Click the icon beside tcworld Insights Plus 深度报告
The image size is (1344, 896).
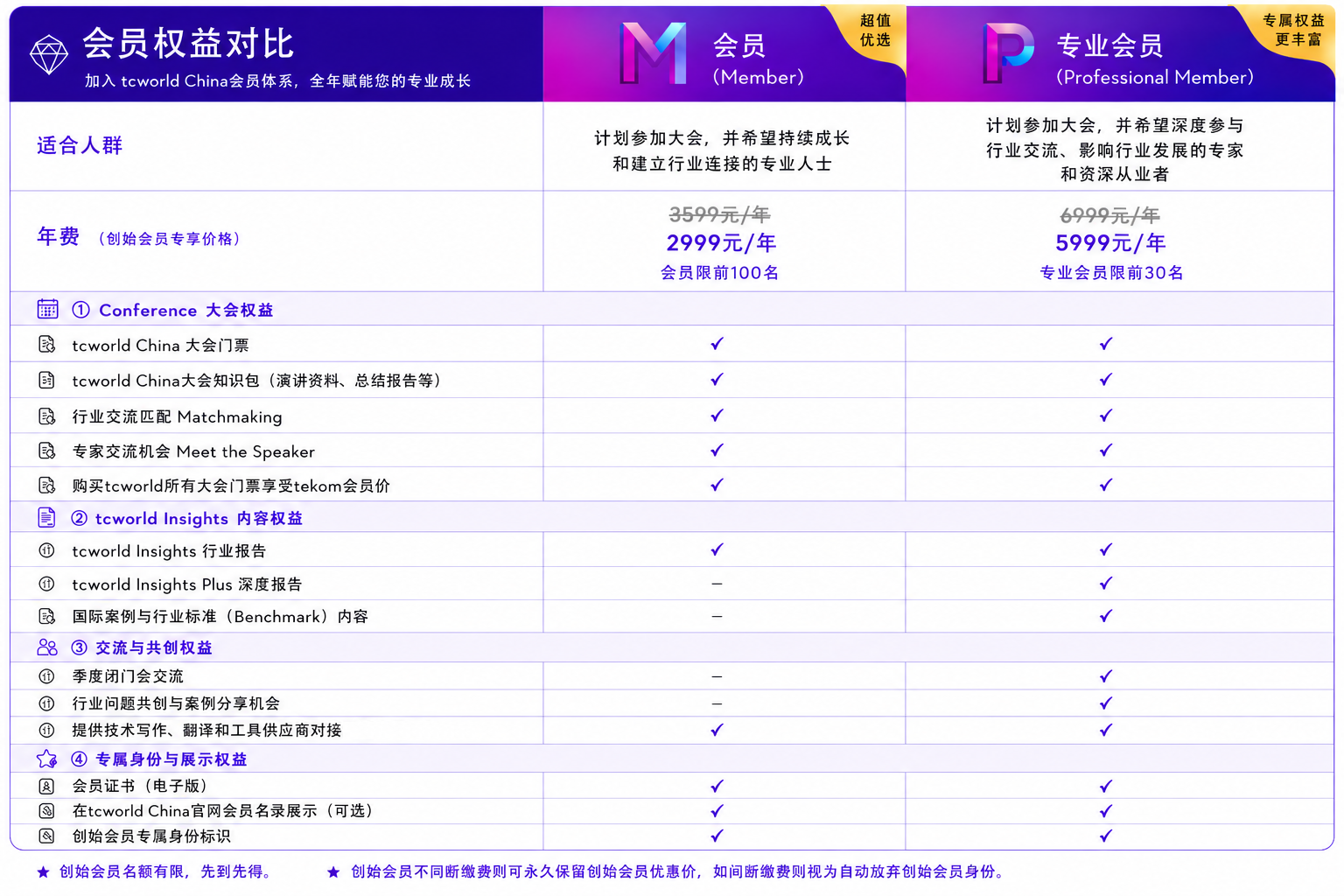(47, 584)
